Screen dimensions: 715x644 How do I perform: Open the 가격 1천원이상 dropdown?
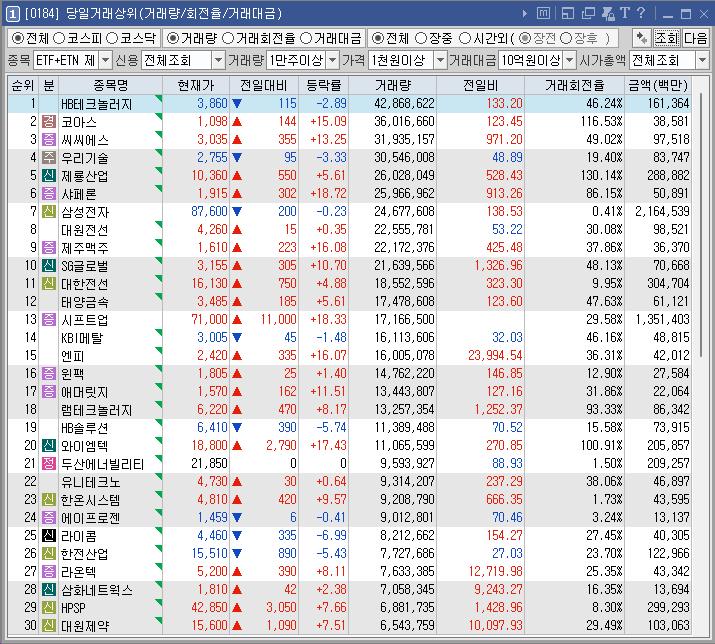click(x=440, y=60)
